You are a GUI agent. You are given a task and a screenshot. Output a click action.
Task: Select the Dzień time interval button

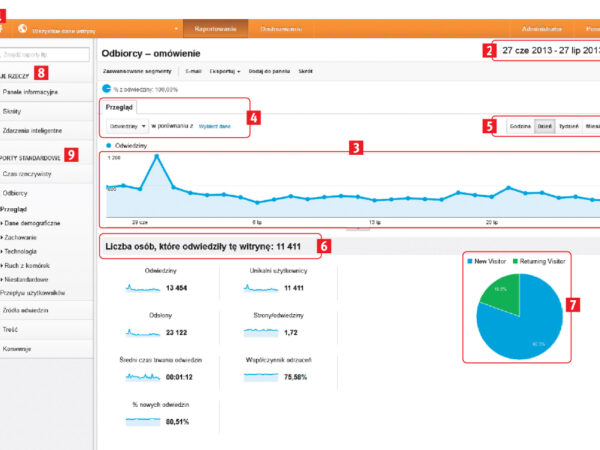pos(546,126)
